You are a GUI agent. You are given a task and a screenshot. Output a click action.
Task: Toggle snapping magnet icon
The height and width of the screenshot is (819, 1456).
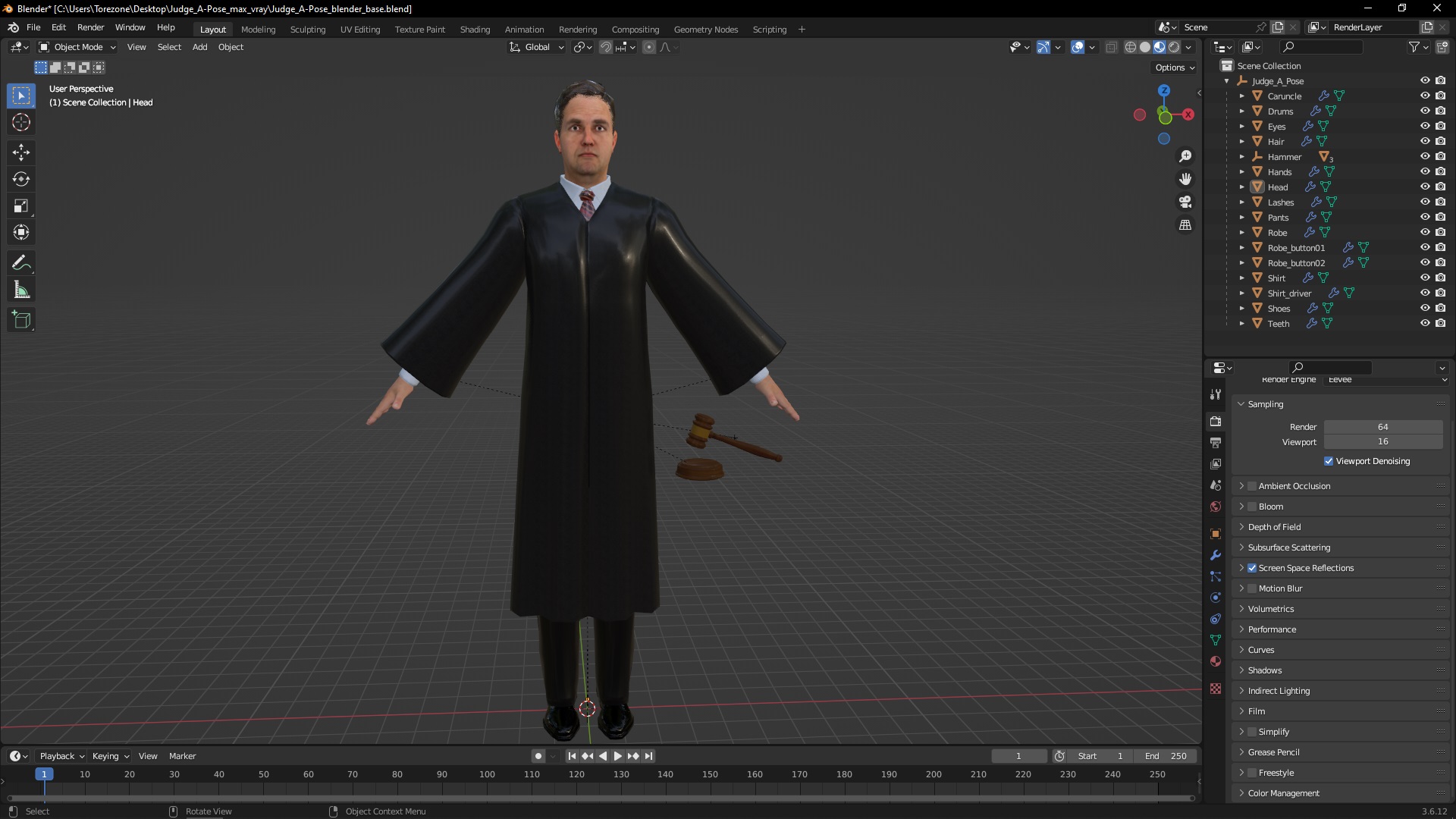(x=605, y=47)
